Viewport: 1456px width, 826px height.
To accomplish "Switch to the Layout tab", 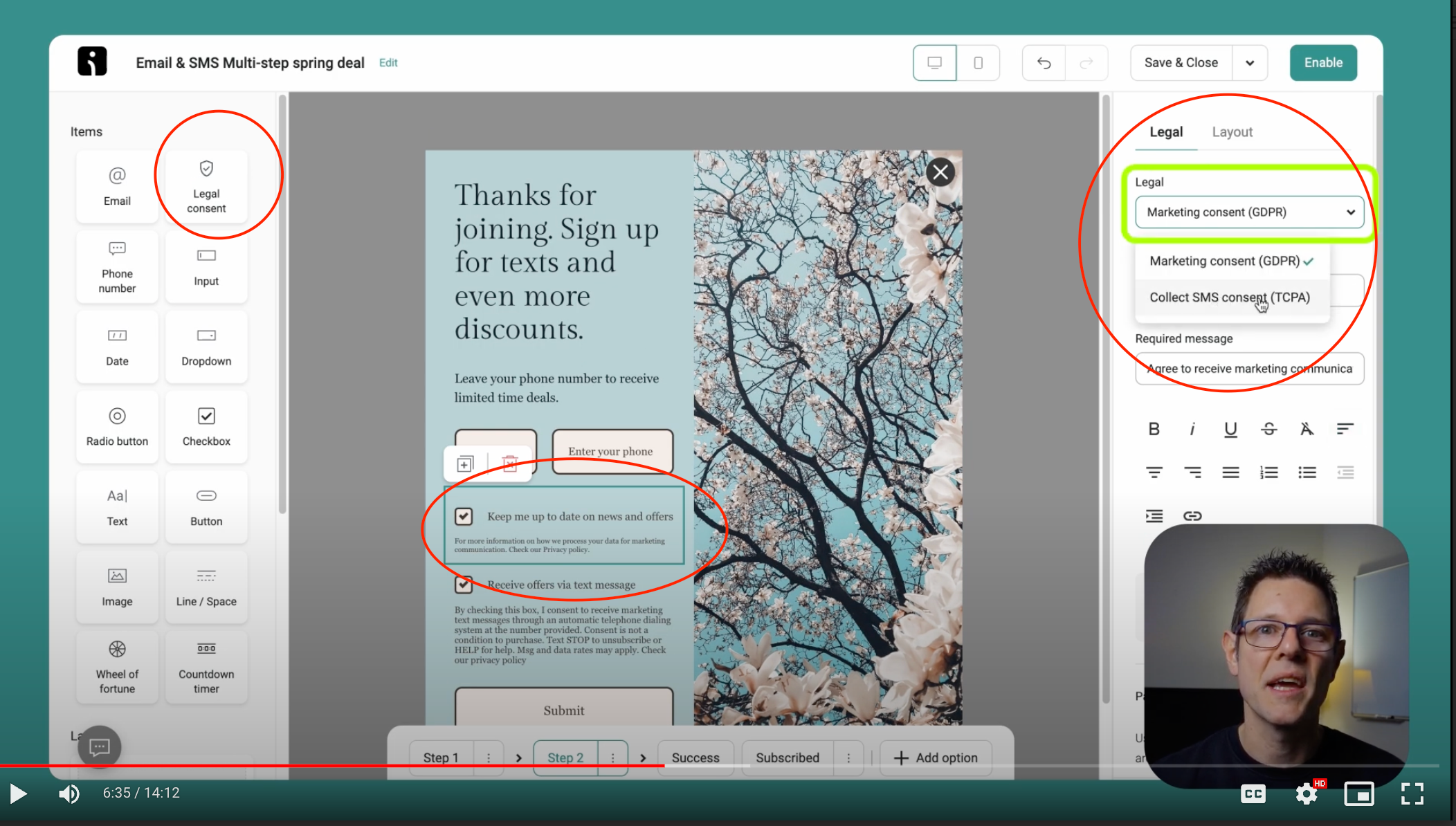I will click(1232, 132).
